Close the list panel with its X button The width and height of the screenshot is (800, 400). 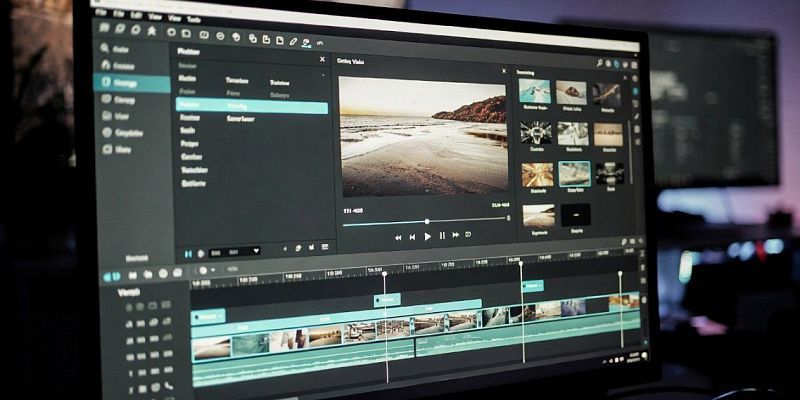coord(322,60)
